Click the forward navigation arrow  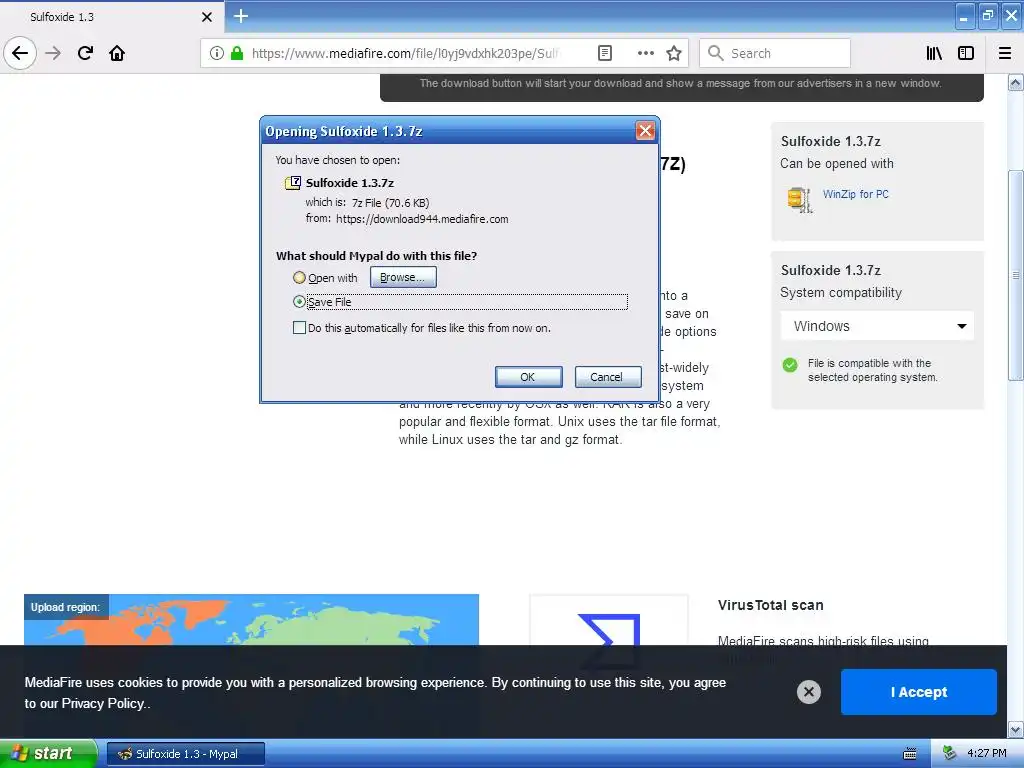(x=53, y=53)
